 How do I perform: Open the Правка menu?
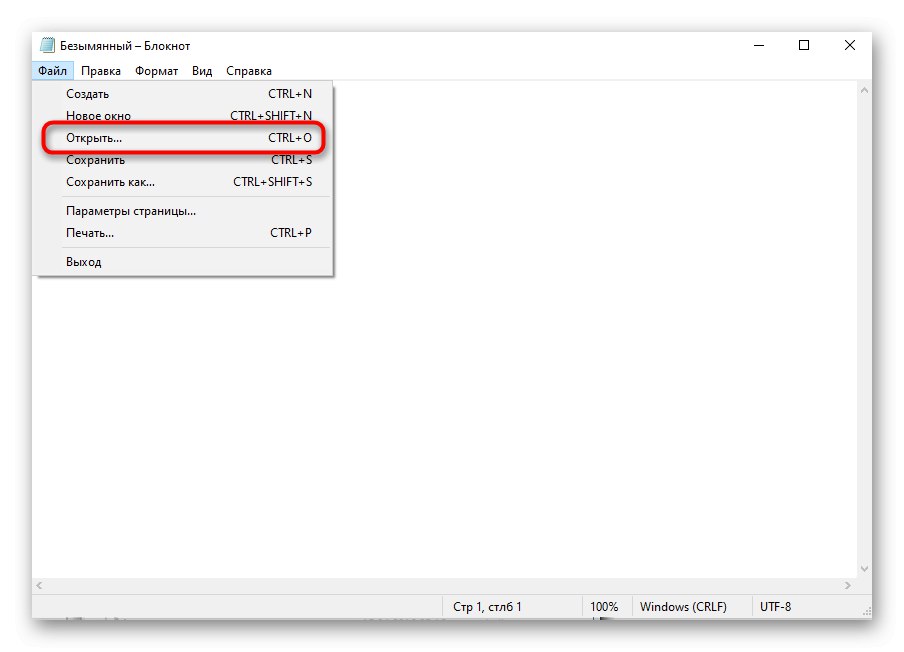(x=101, y=70)
